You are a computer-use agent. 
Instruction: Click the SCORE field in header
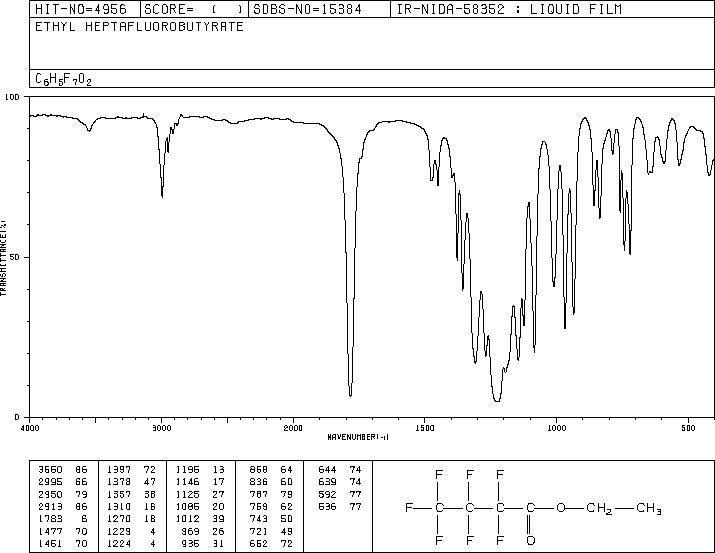coord(194,9)
